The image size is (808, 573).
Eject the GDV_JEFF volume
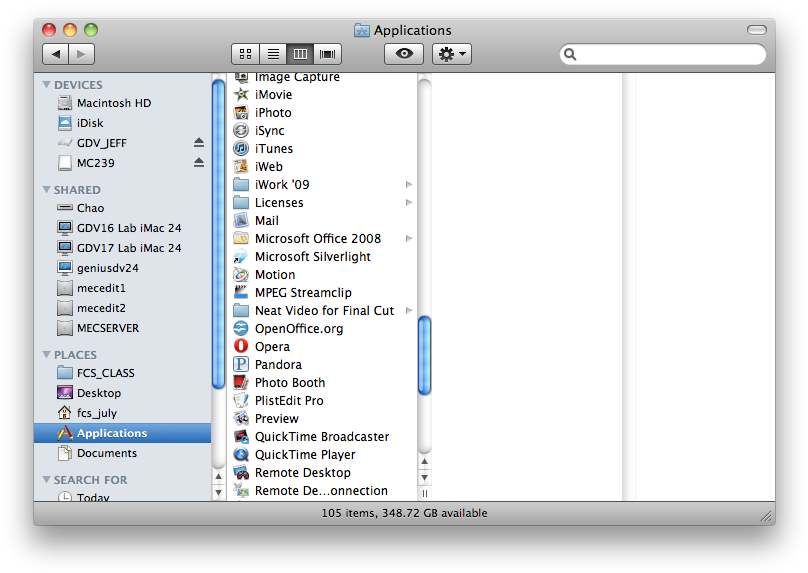point(199,143)
